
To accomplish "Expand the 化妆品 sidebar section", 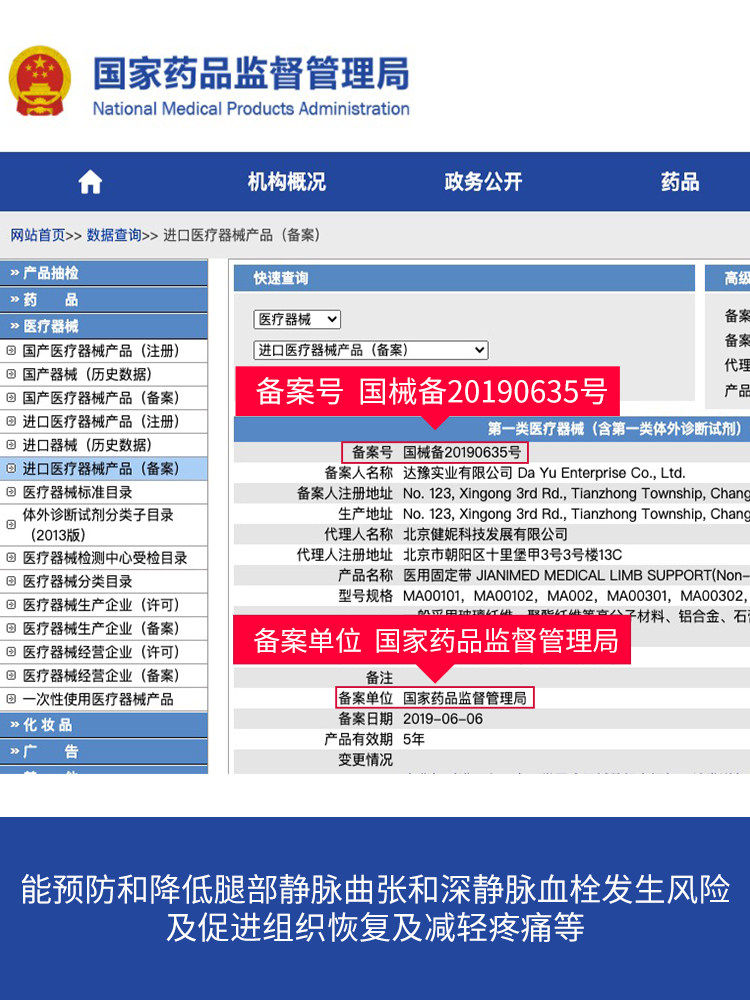I will click(x=103, y=725).
